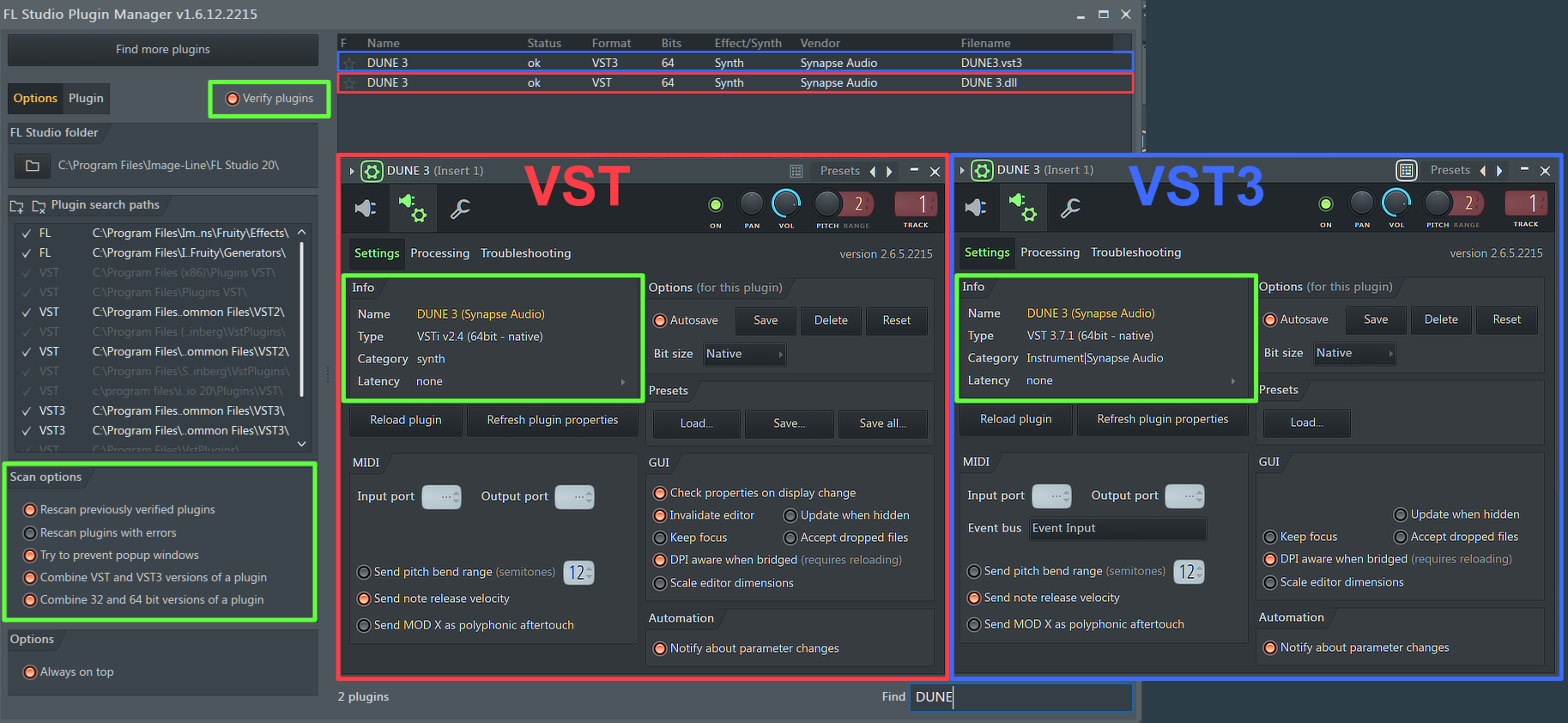
Task: Open VST3 panel wrench icon
Action: 1070,208
